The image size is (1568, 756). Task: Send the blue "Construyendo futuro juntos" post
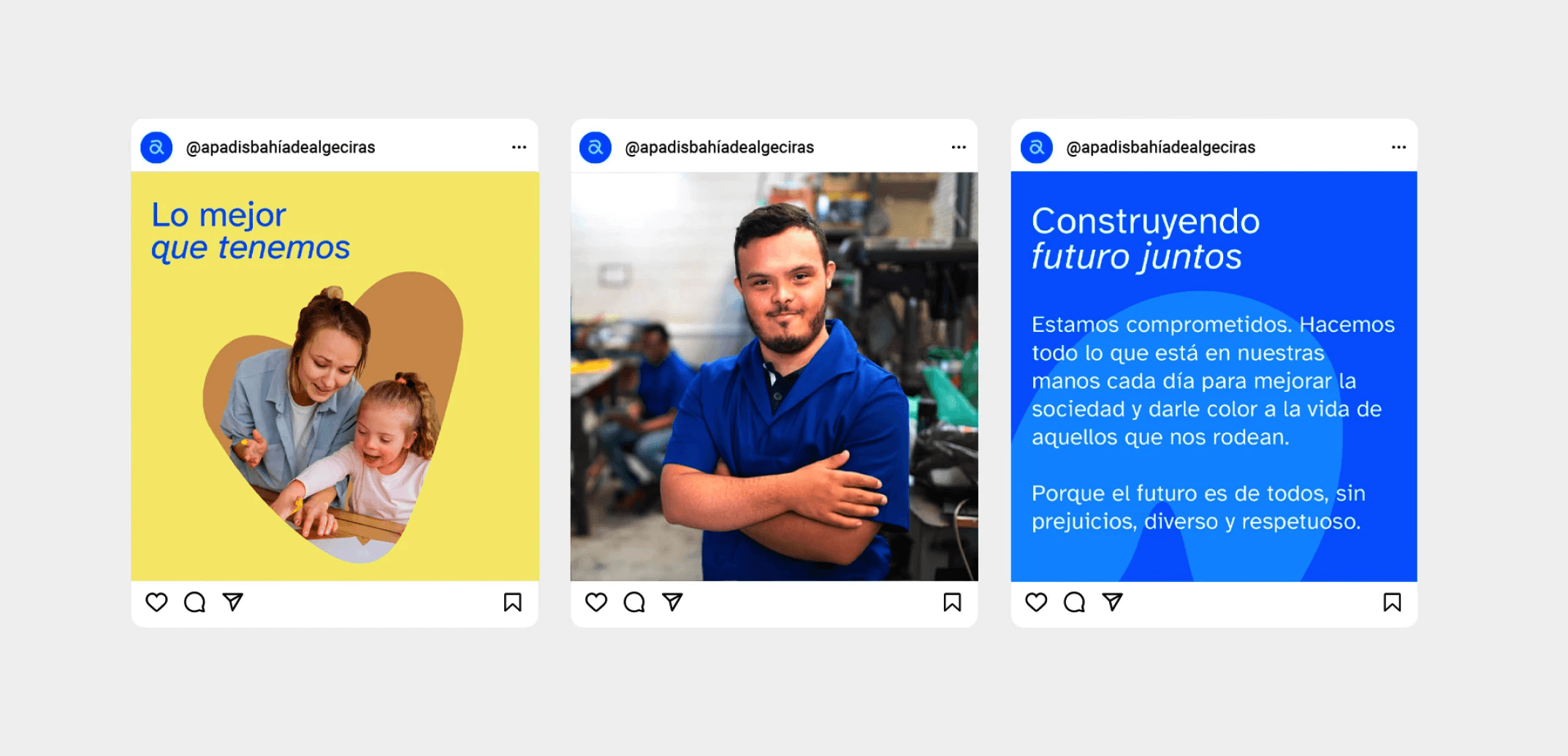click(x=1113, y=602)
